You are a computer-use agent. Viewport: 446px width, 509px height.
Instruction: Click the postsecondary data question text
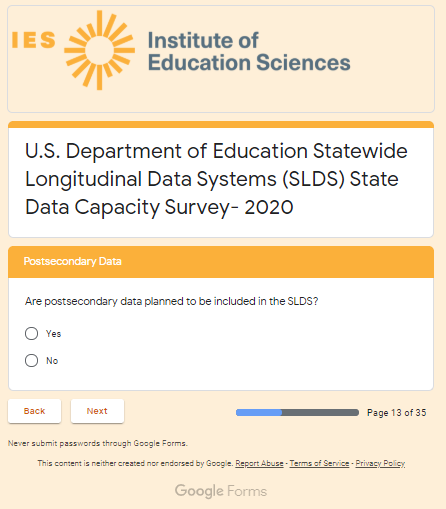(171, 301)
